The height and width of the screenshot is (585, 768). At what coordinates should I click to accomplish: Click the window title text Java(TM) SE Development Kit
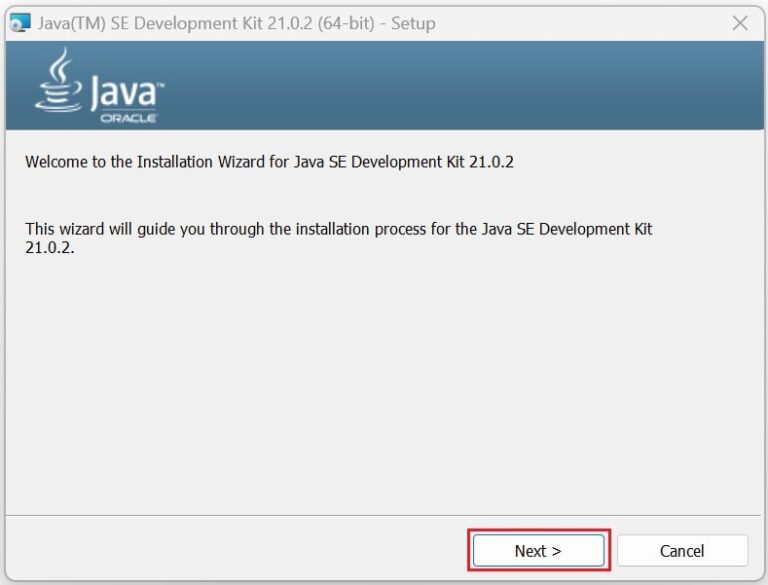150,23
